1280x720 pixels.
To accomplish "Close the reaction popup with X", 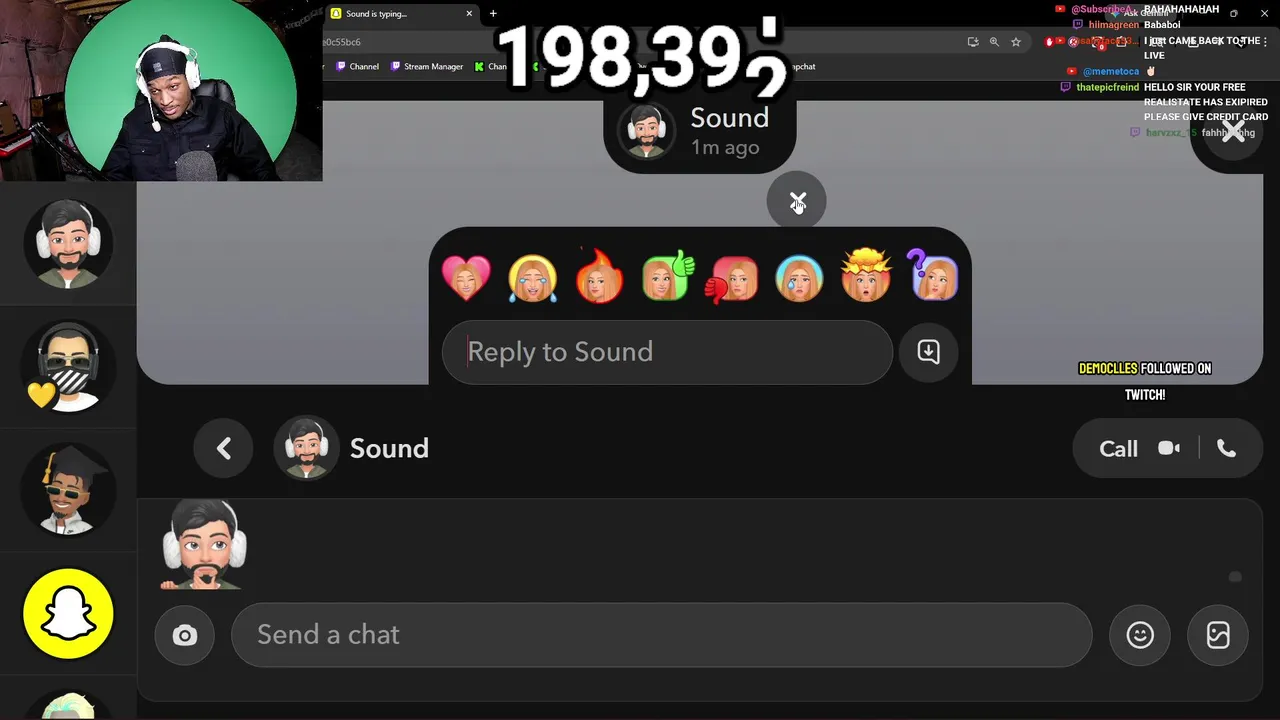I will coord(797,202).
